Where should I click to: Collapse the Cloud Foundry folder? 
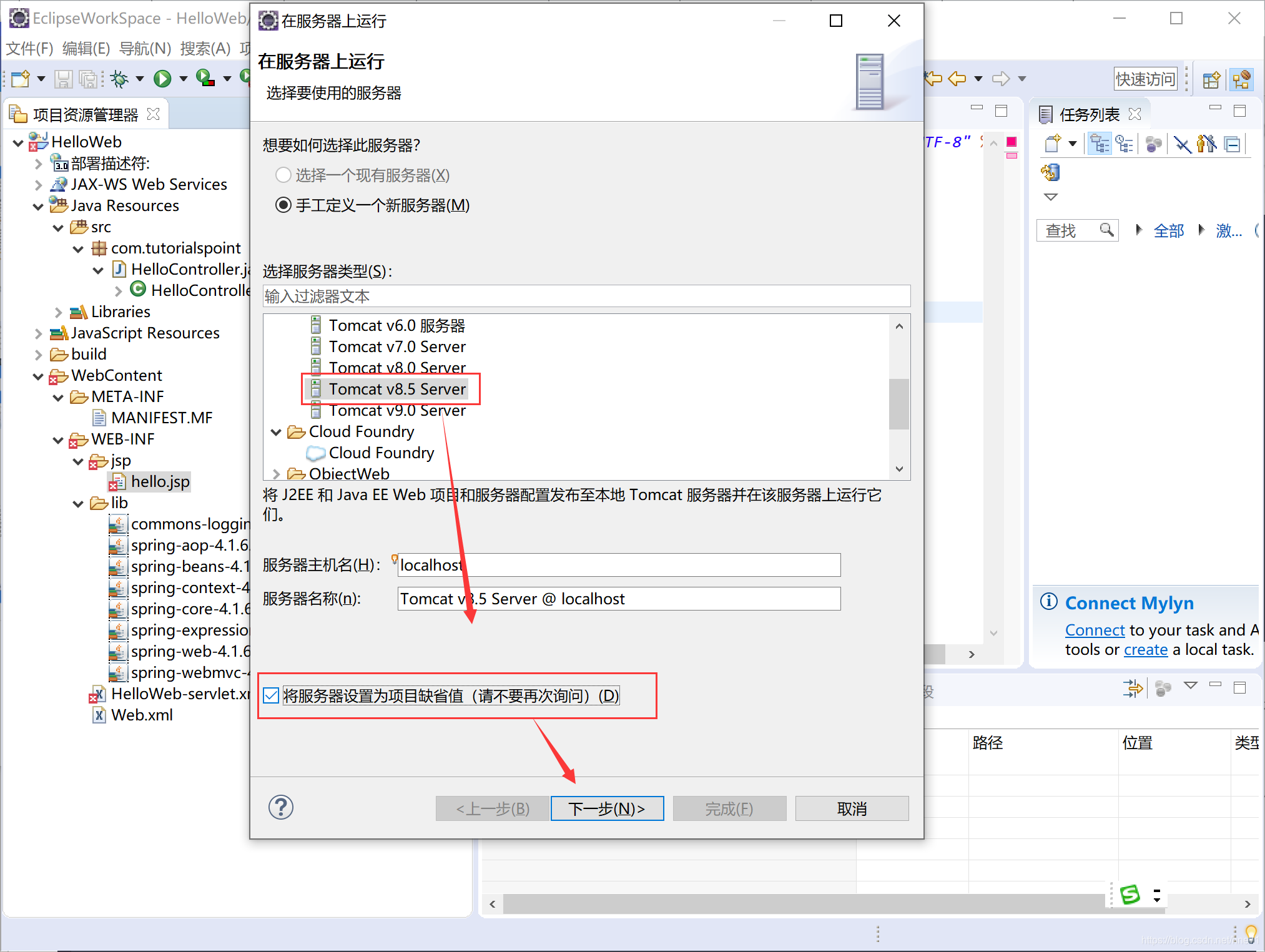pyautogui.click(x=276, y=432)
